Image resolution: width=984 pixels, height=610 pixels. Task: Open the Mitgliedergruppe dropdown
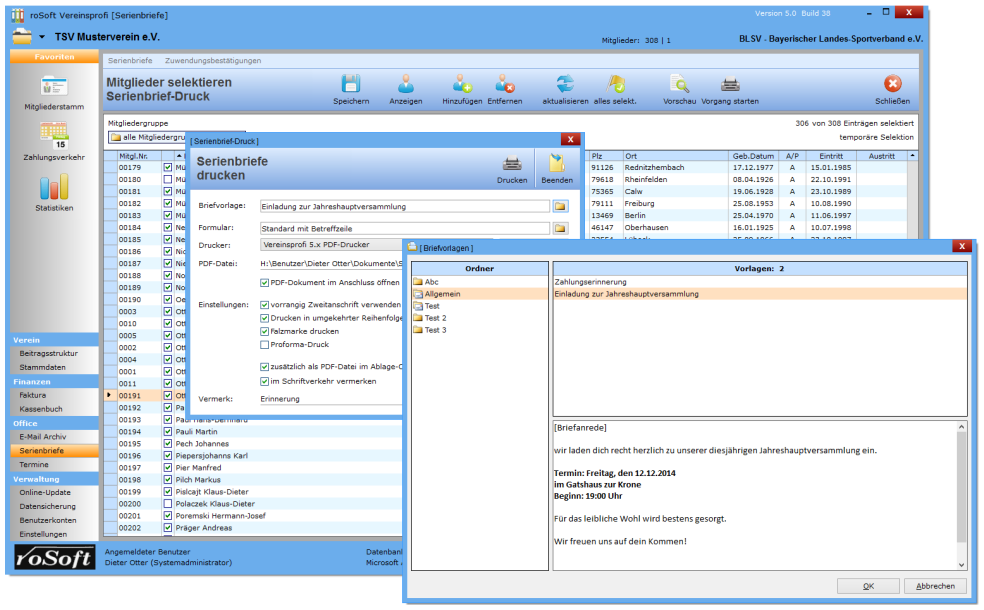150,137
